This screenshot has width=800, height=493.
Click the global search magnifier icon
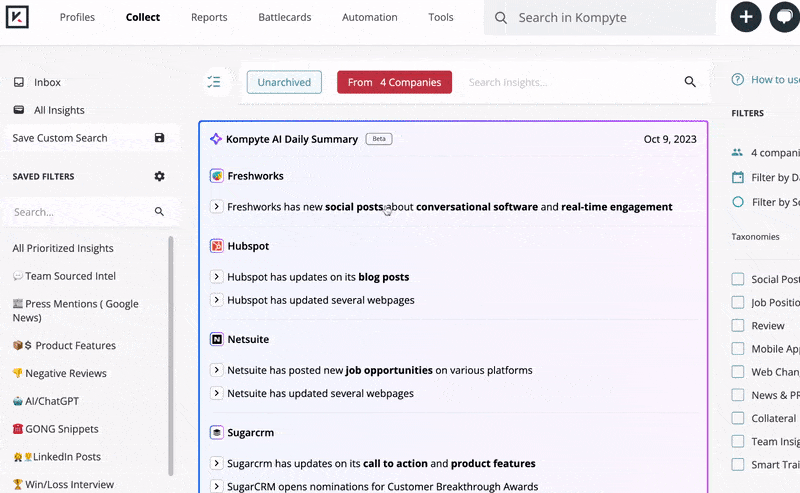point(501,18)
